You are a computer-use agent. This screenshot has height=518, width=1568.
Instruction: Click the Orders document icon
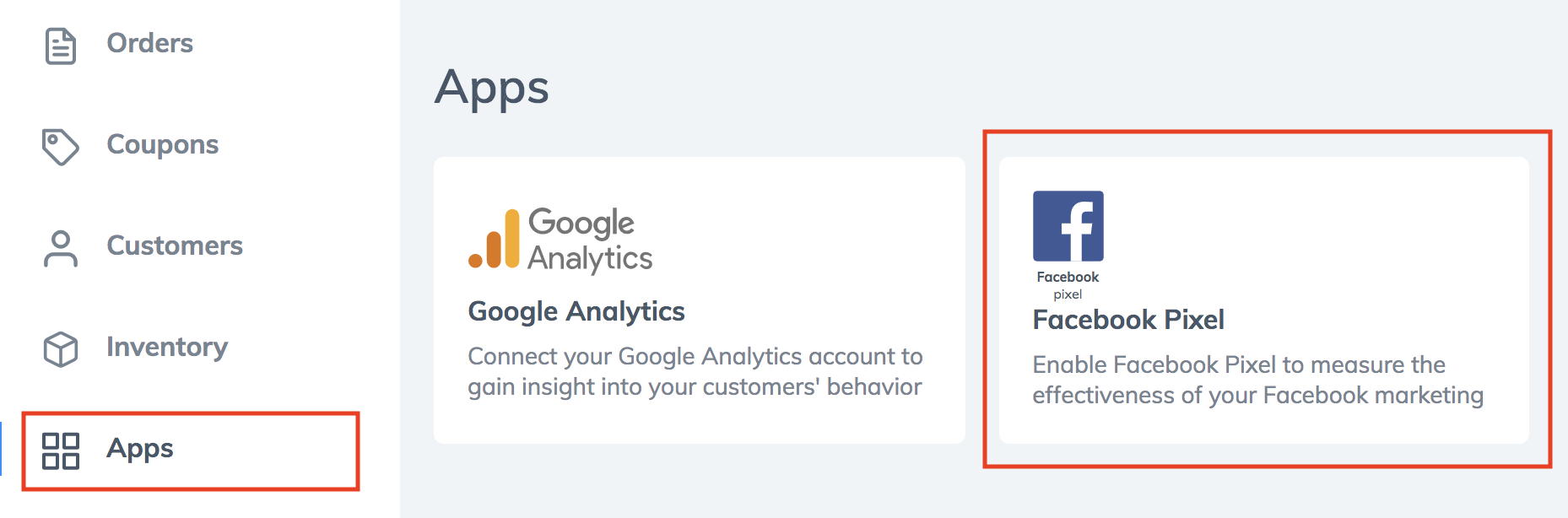61,46
